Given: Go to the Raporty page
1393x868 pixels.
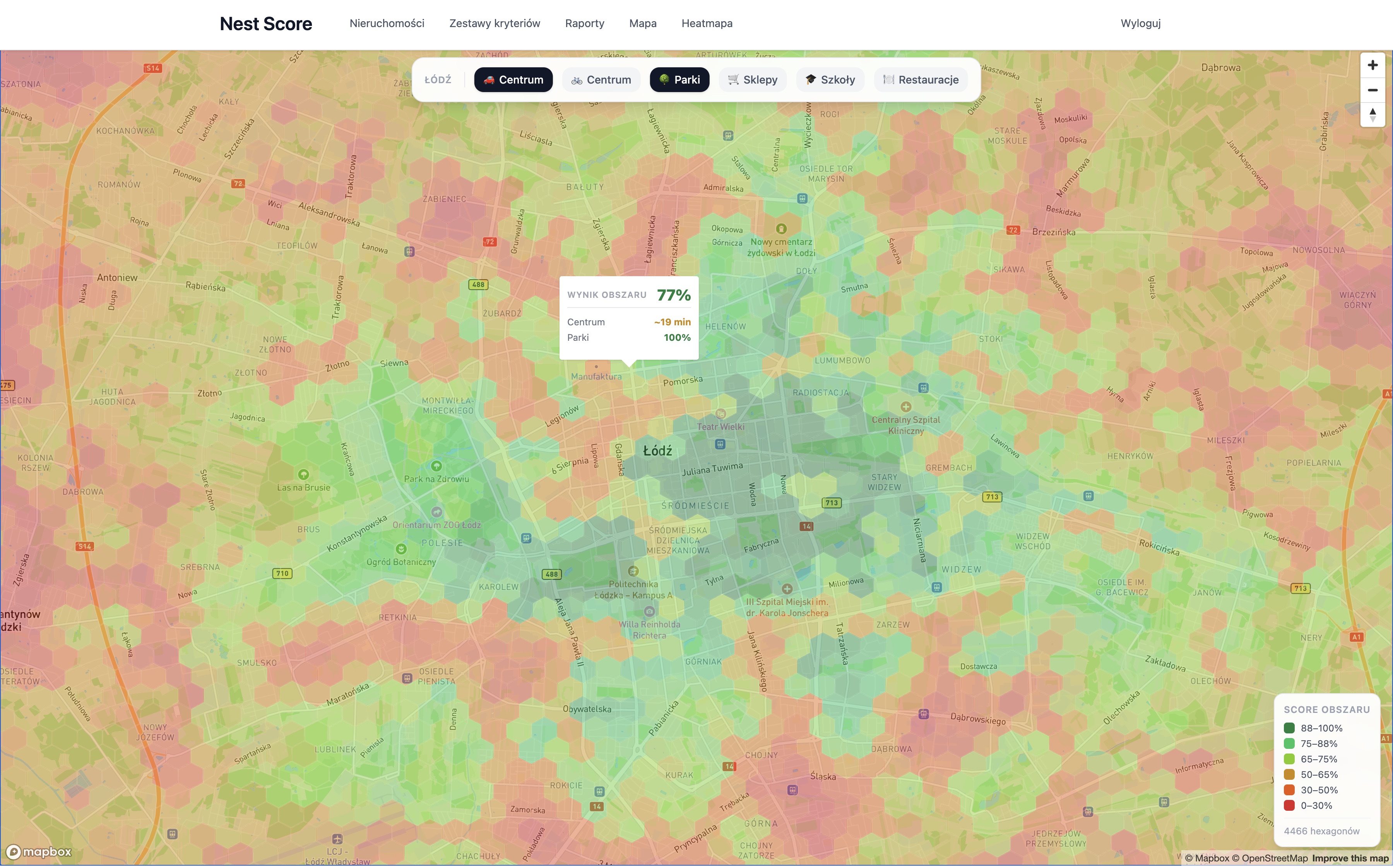Looking at the screenshot, I should 585,24.
